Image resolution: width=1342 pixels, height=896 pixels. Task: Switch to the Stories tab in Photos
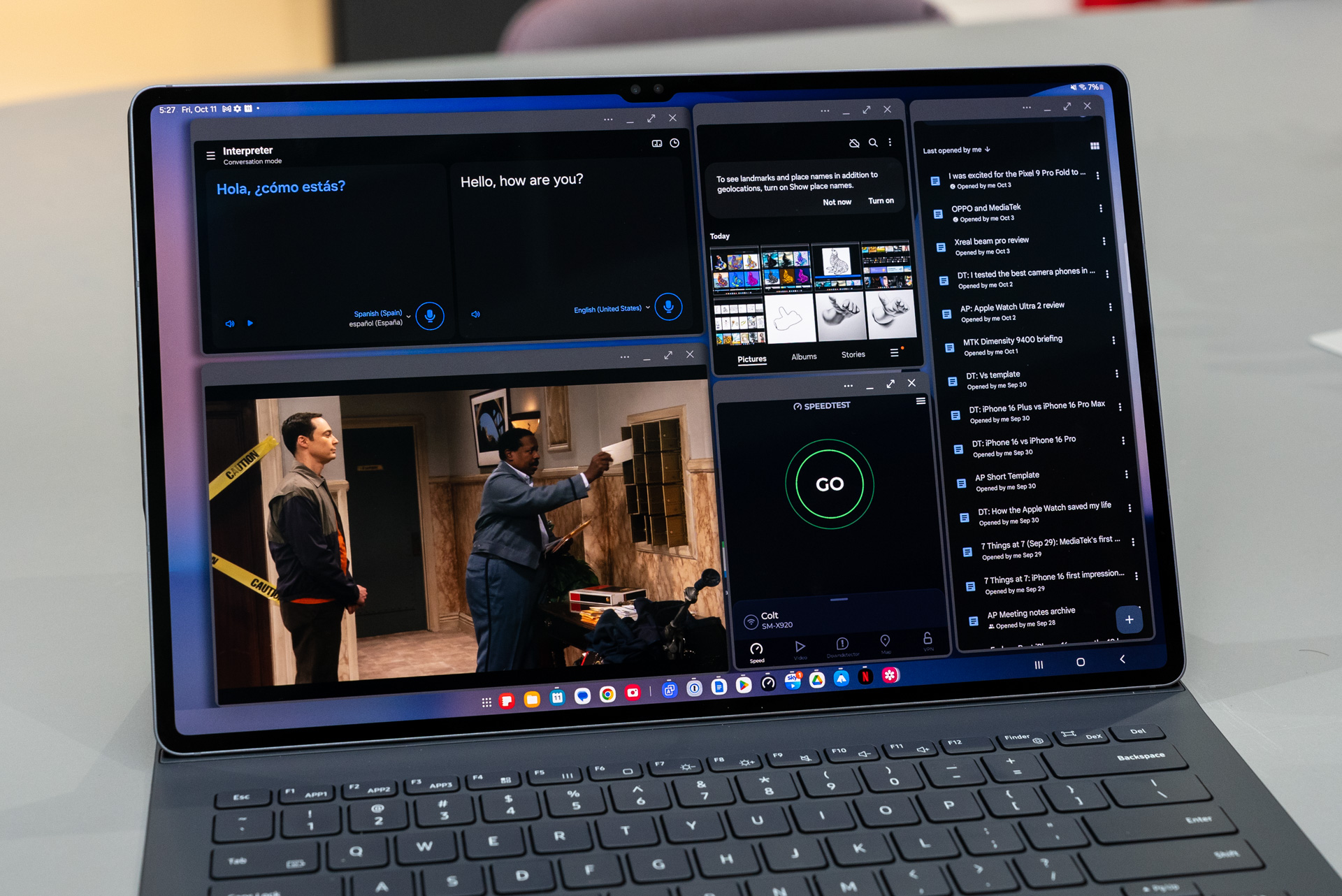coord(856,357)
